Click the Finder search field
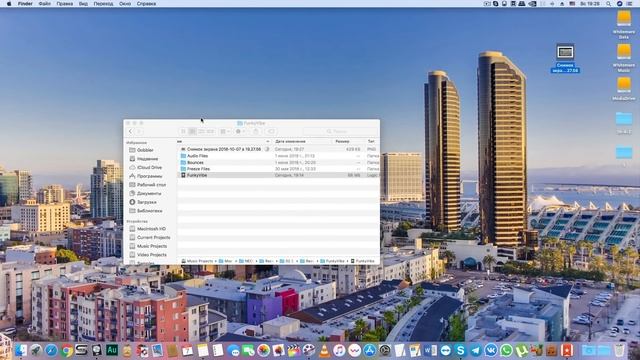Viewport: 640px width, 360px height. pos(339,131)
